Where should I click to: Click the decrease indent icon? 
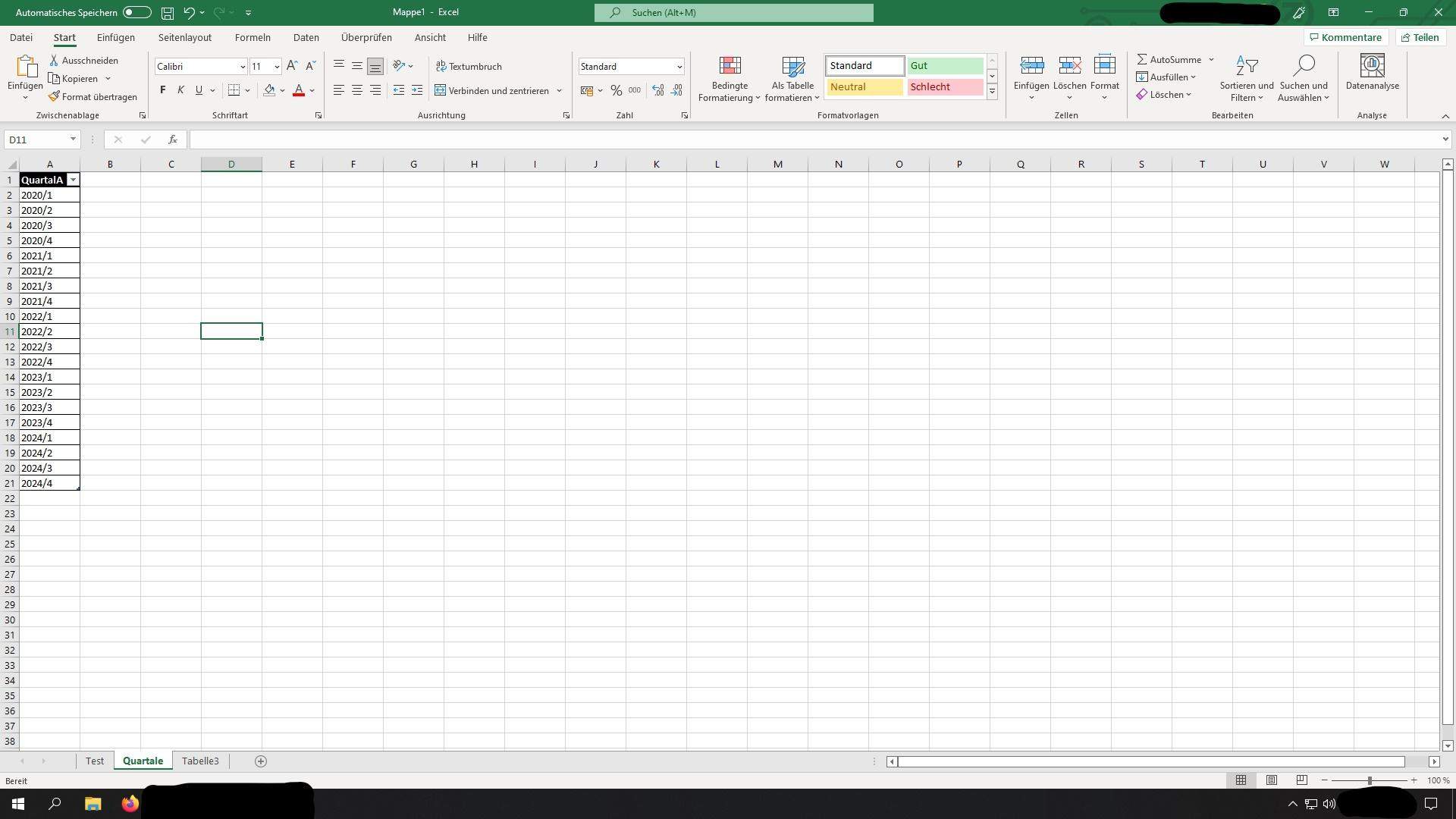coord(399,90)
